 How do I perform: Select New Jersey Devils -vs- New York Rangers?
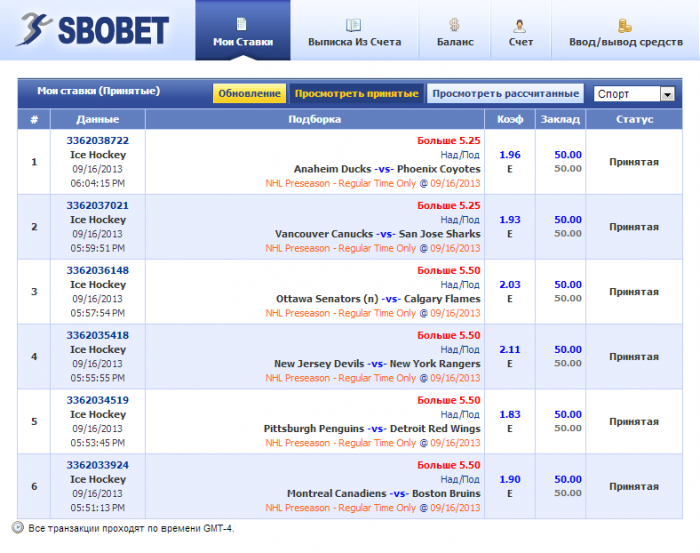click(377, 364)
